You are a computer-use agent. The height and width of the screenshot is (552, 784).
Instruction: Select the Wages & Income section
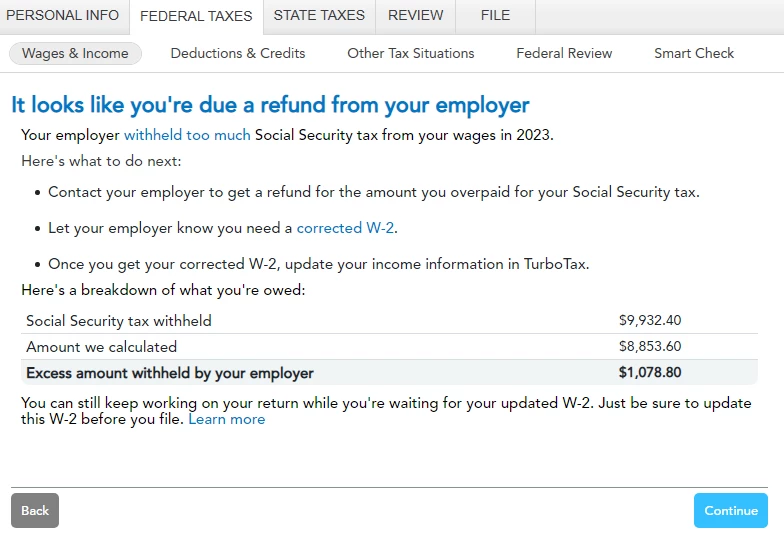[x=75, y=54]
